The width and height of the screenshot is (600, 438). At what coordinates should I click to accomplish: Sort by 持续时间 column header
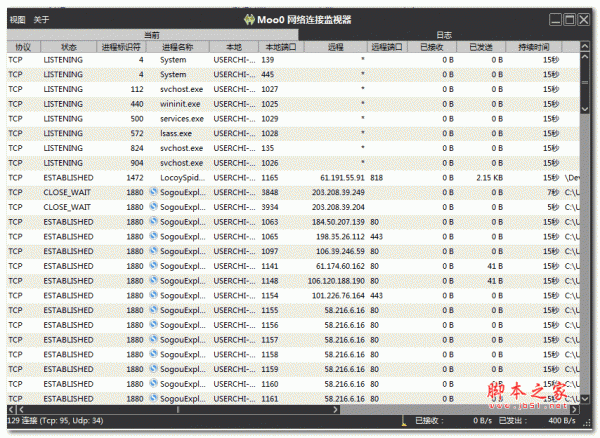pyautogui.click(x=534, y=47)
